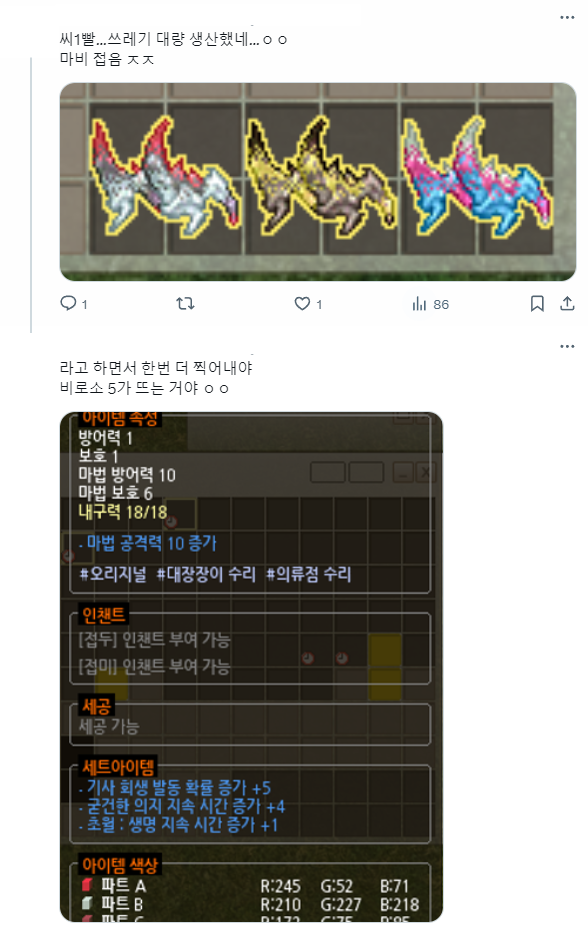Click the share icon on first tweet
The image size is (588, 928).
(567, 304)
